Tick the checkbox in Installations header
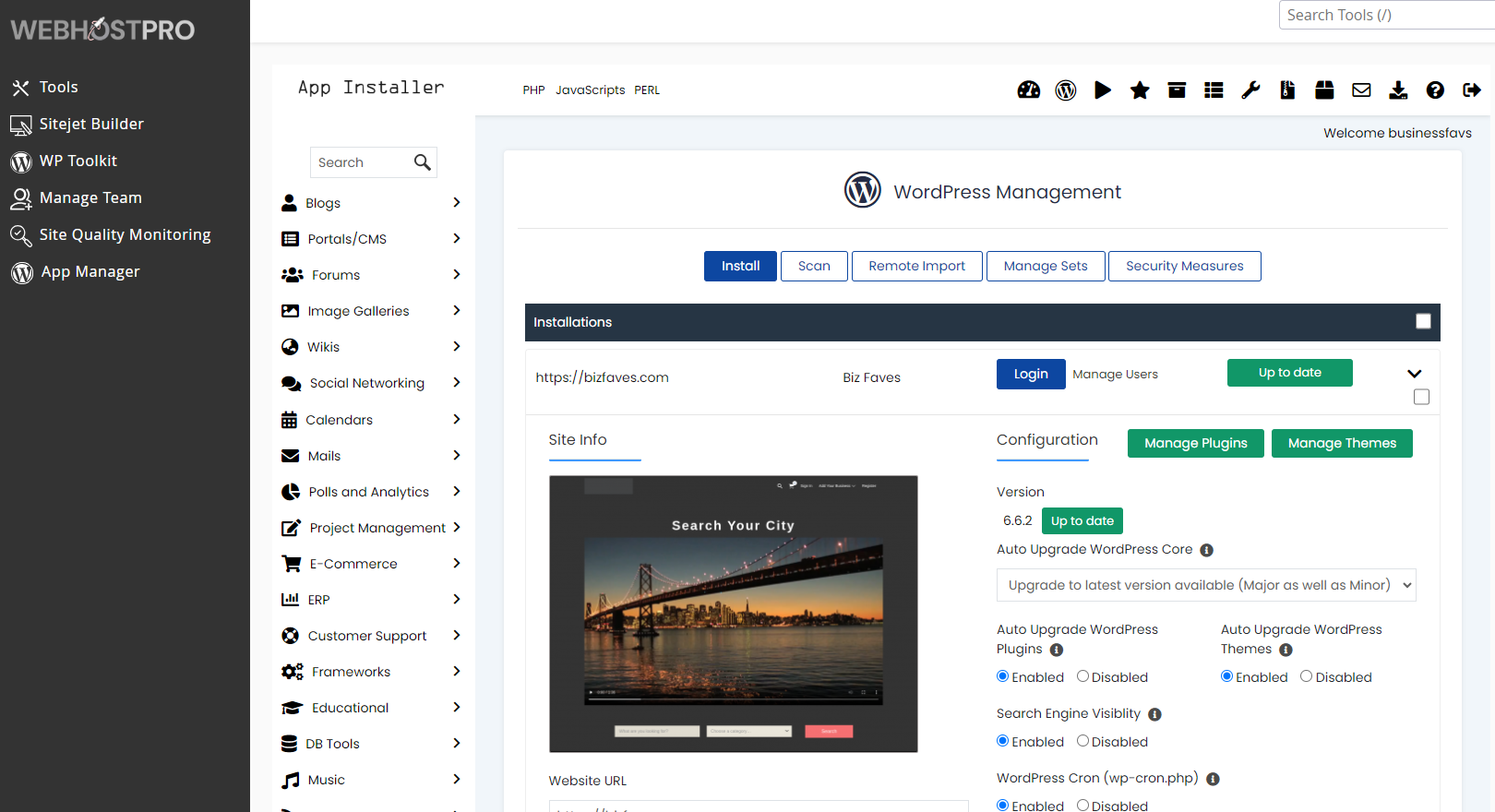The width and height of the screenshot is (1495, 812). [1423, 321]
